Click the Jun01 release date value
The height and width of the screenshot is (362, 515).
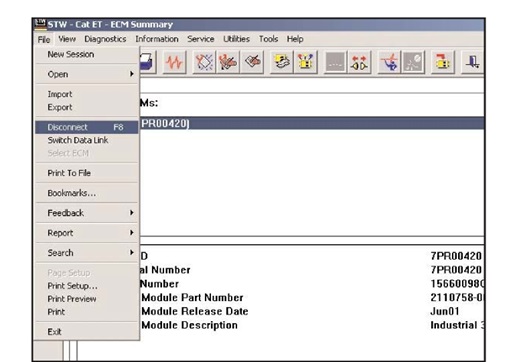pyautogui.click(x=445, y=311)
